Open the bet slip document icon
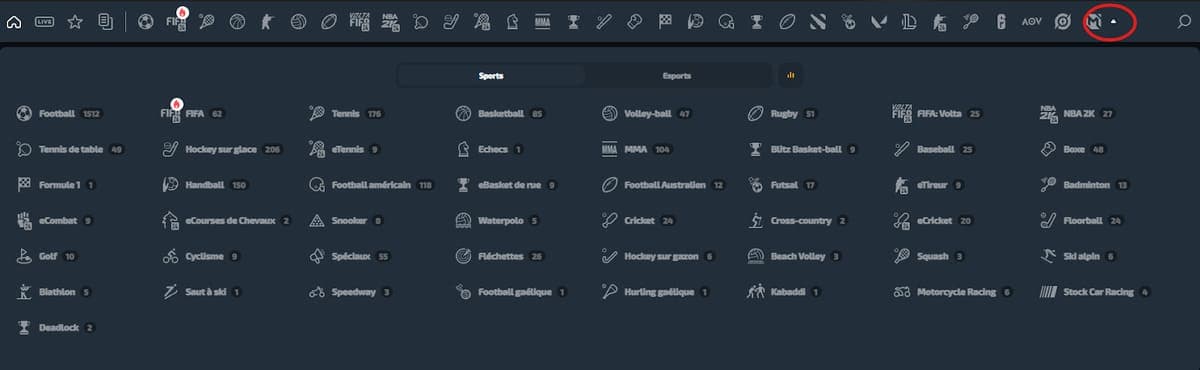This screenshot has height=370, width=1200. tap(105, 21)
